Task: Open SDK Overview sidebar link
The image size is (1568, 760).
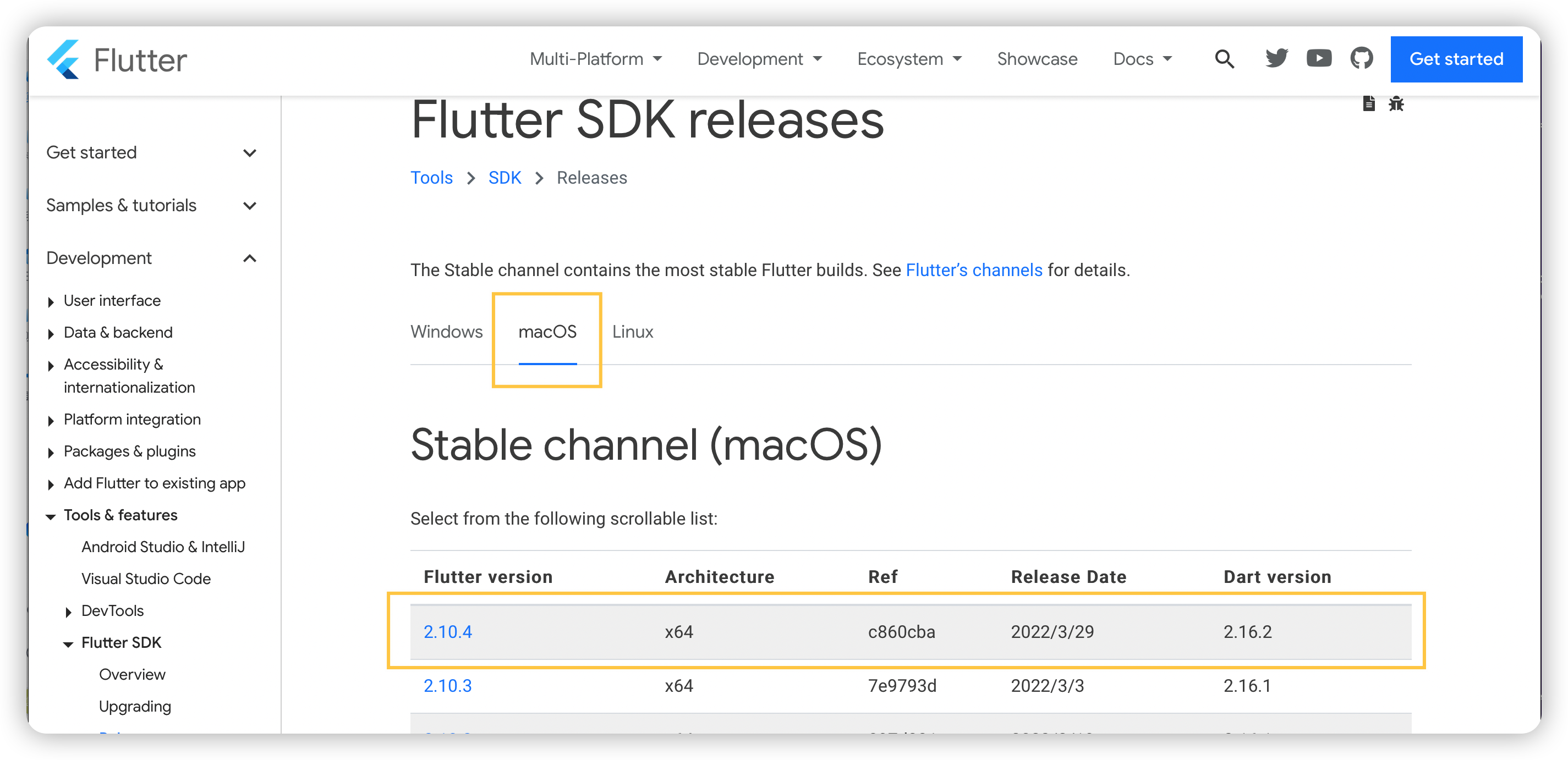Action: point(132,674)
